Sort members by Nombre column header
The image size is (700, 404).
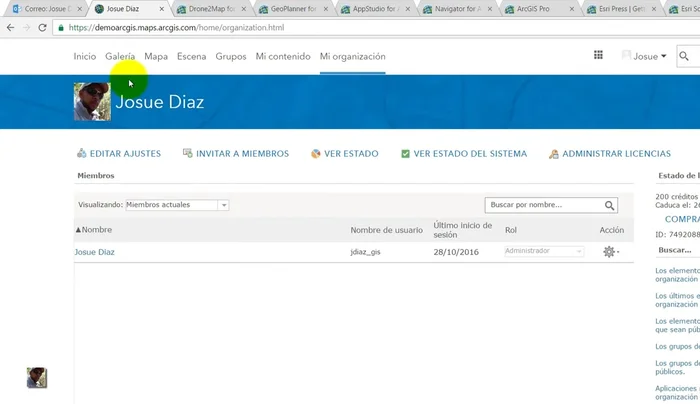pyautogui.click(x=94, y=229)
